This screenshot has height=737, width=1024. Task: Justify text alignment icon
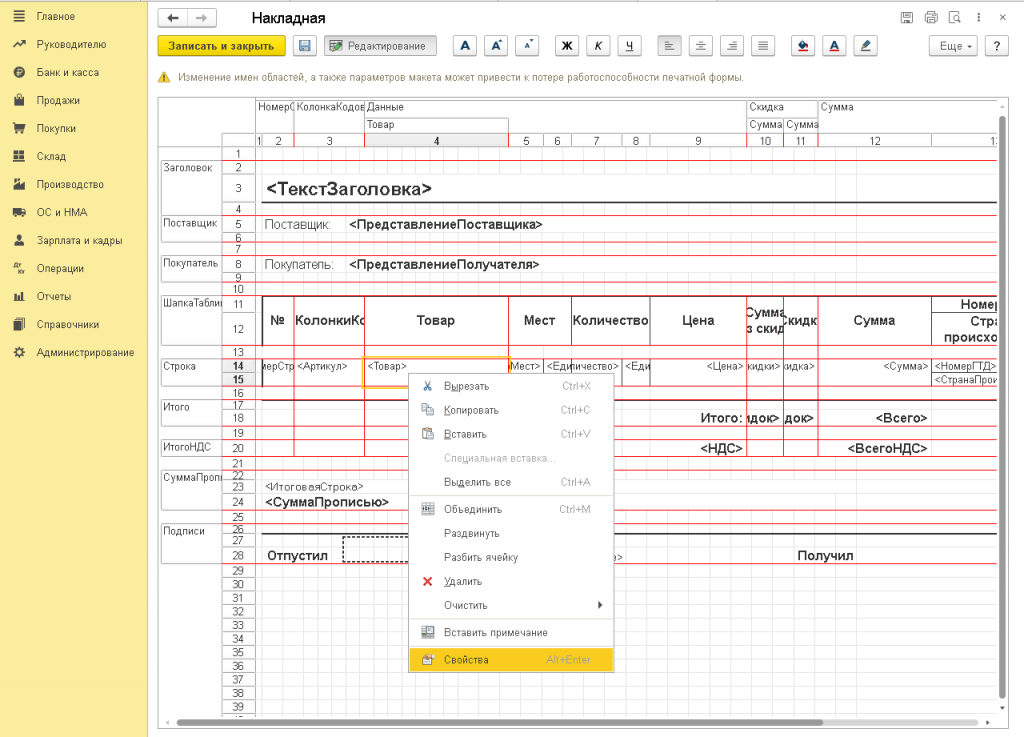coord(764,46)
